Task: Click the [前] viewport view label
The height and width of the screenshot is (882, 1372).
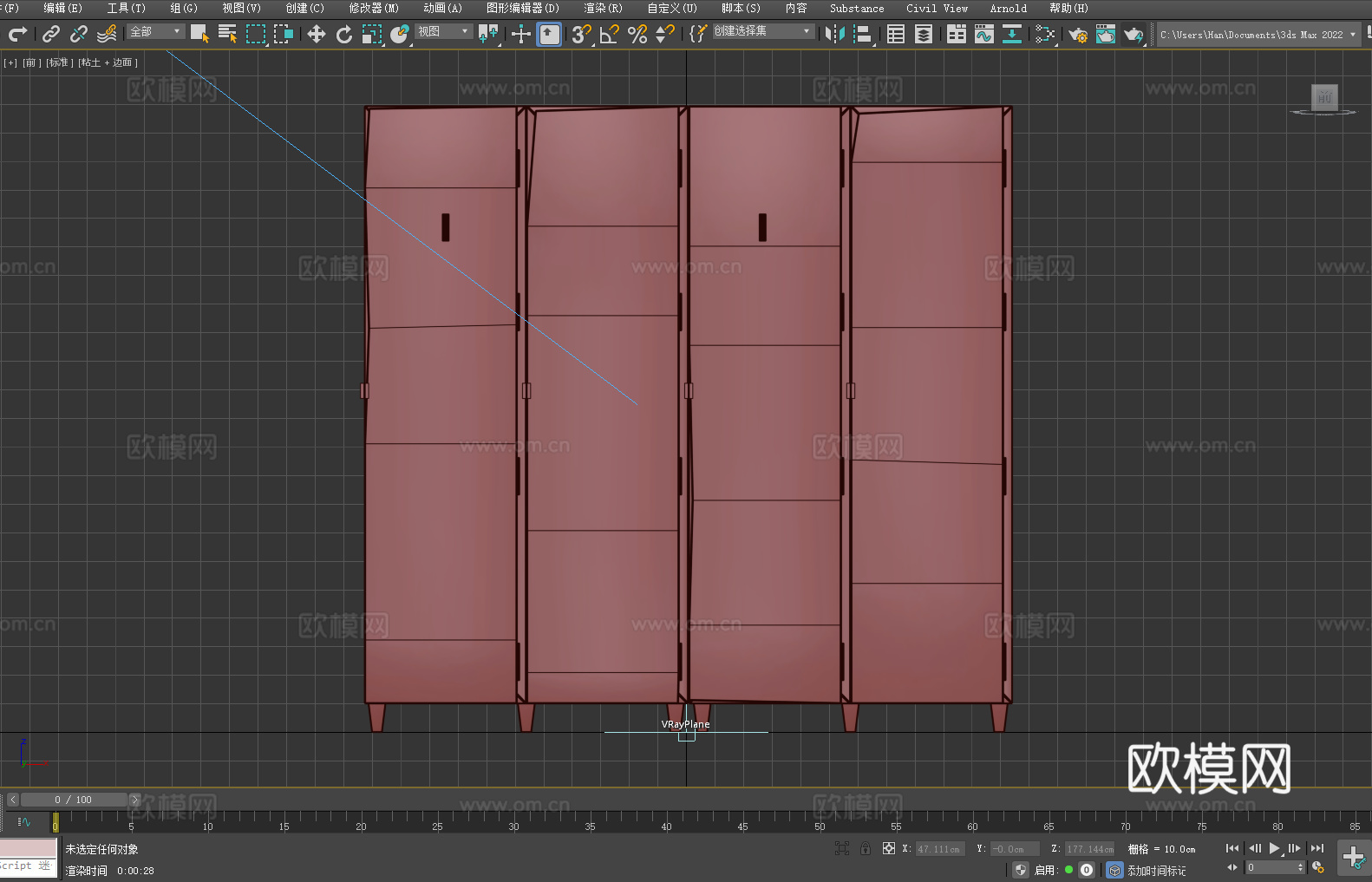Action: tap(31, 62)
